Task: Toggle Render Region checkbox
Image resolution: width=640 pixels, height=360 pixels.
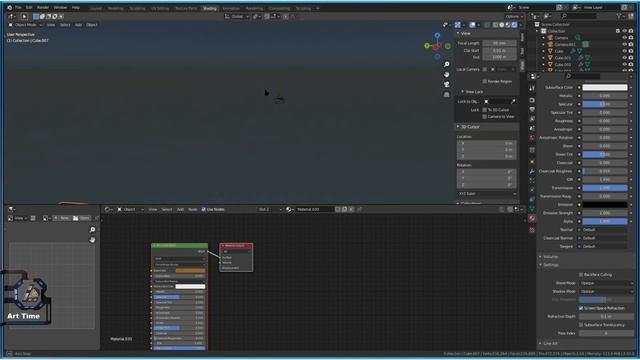Action: (484, 81)
